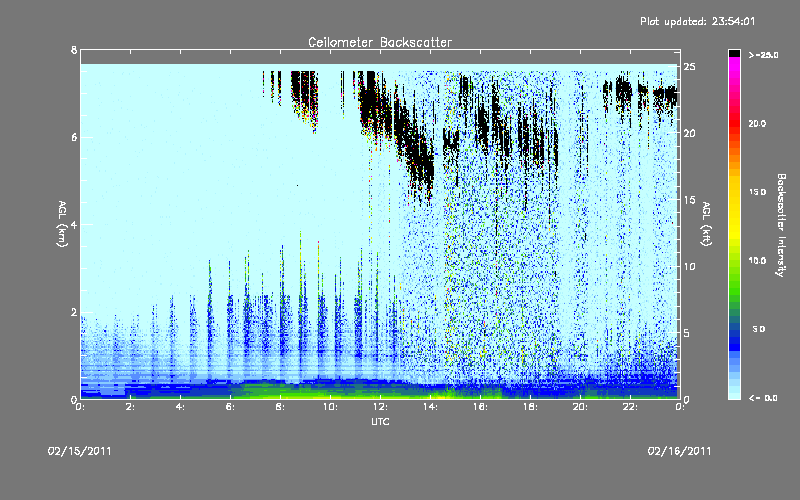This screenshot has width=800, height=500.
Task: Click the end date "02/16/2011"
Action: (x=679, y=451)
